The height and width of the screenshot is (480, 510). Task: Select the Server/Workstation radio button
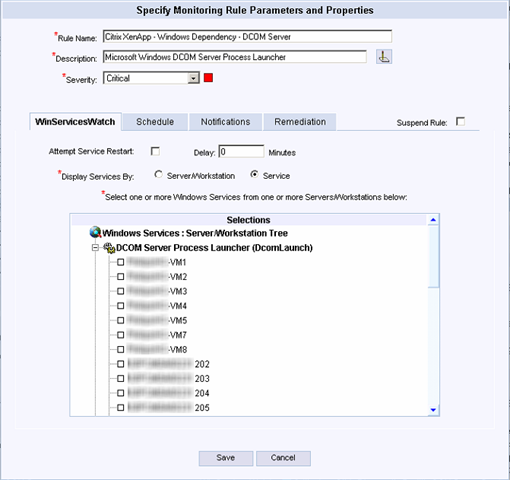pyautogui.click(x=158, y=175)
